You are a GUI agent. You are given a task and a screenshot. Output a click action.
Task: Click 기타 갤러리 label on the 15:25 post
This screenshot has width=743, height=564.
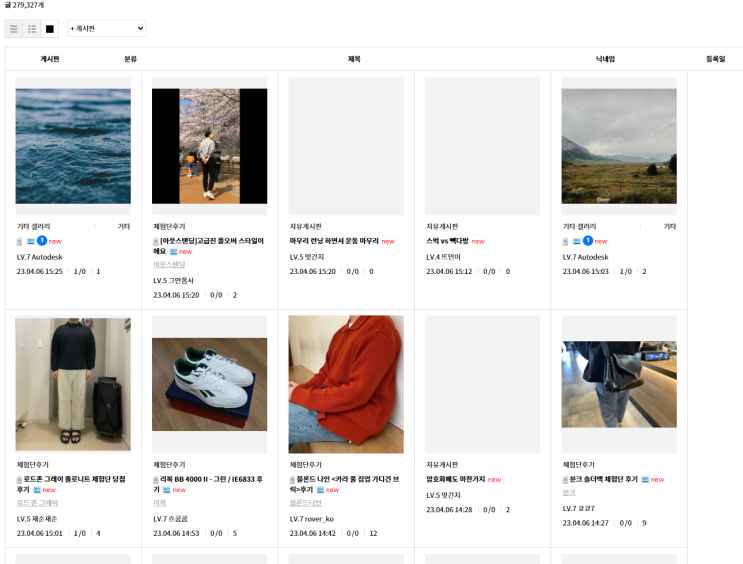click(34, 227)
